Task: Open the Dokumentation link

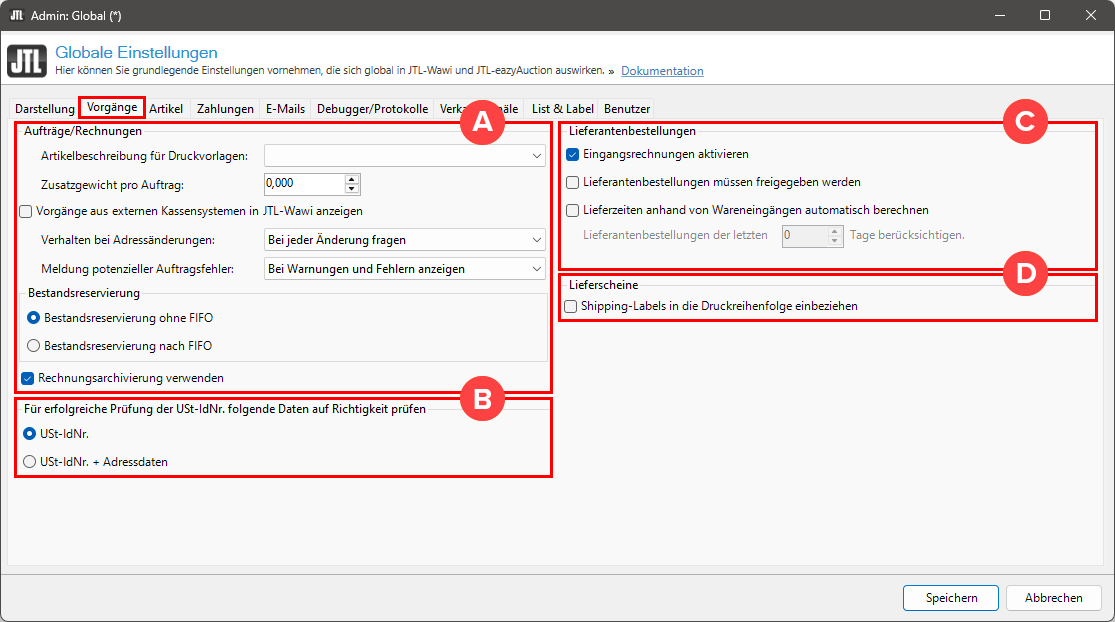Action: click(662, 71)
